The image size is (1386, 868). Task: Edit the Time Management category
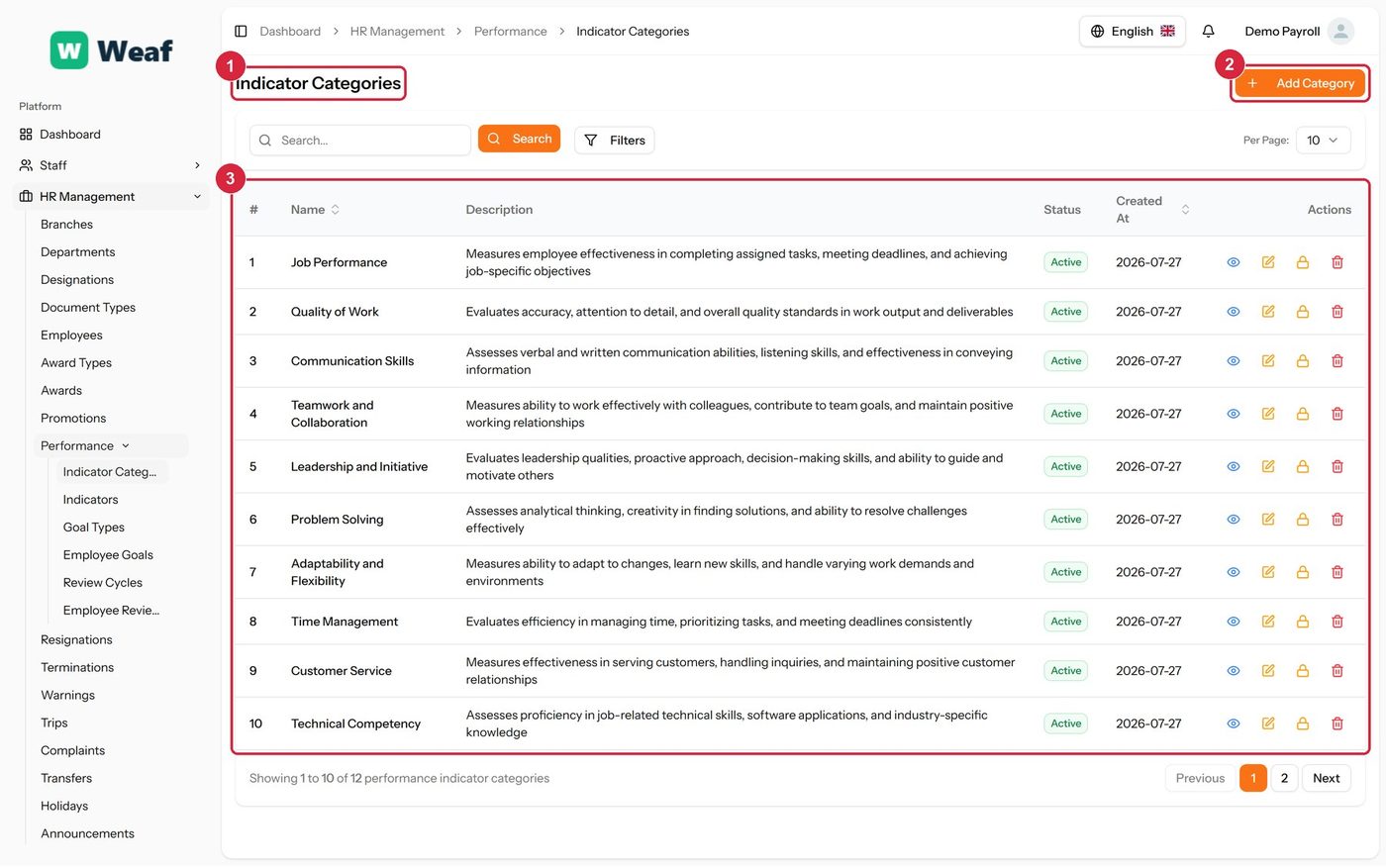pyautogui.click(x=1268, y=622)
